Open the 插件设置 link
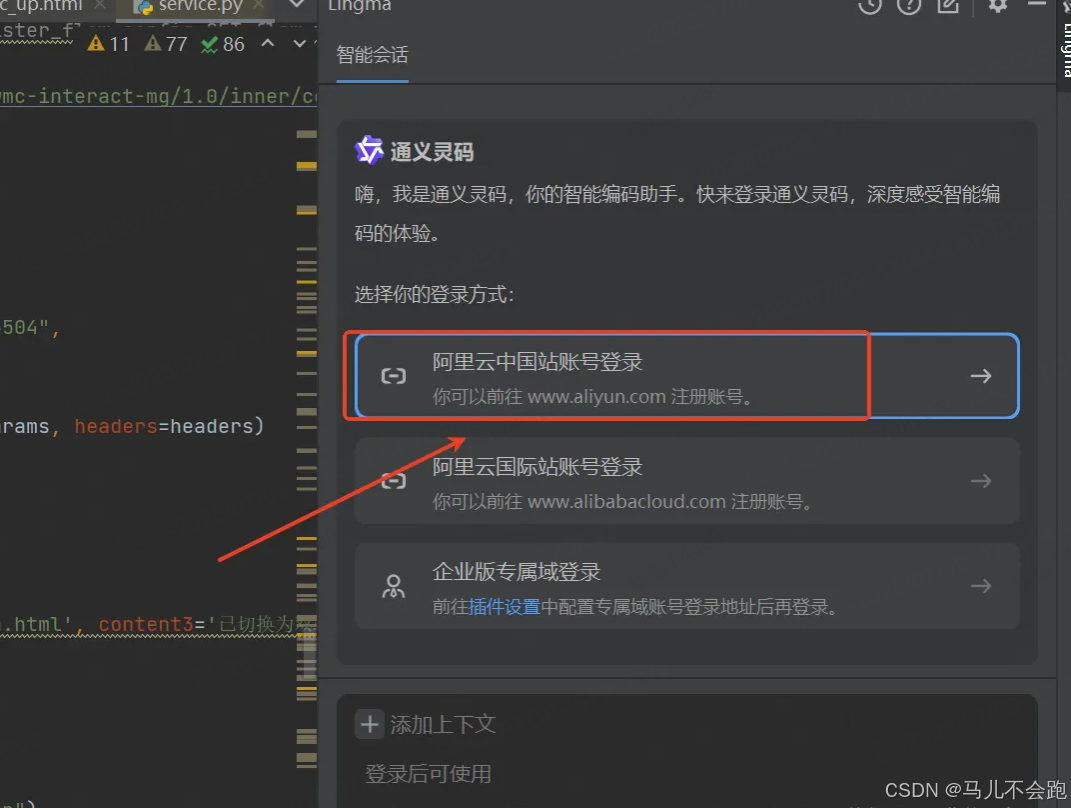This screenshot has height=808, width=1071. click(504, 607)
